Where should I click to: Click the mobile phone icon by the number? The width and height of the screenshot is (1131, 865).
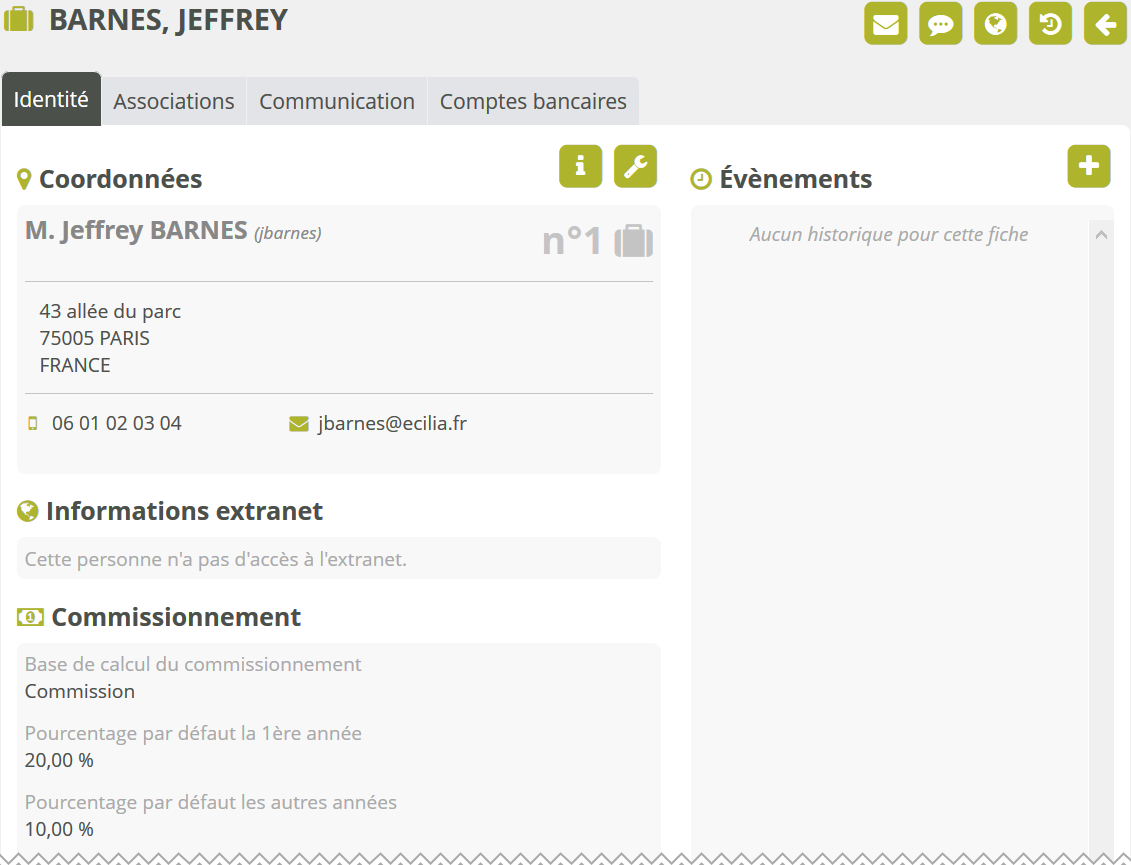tap(33, 423)
